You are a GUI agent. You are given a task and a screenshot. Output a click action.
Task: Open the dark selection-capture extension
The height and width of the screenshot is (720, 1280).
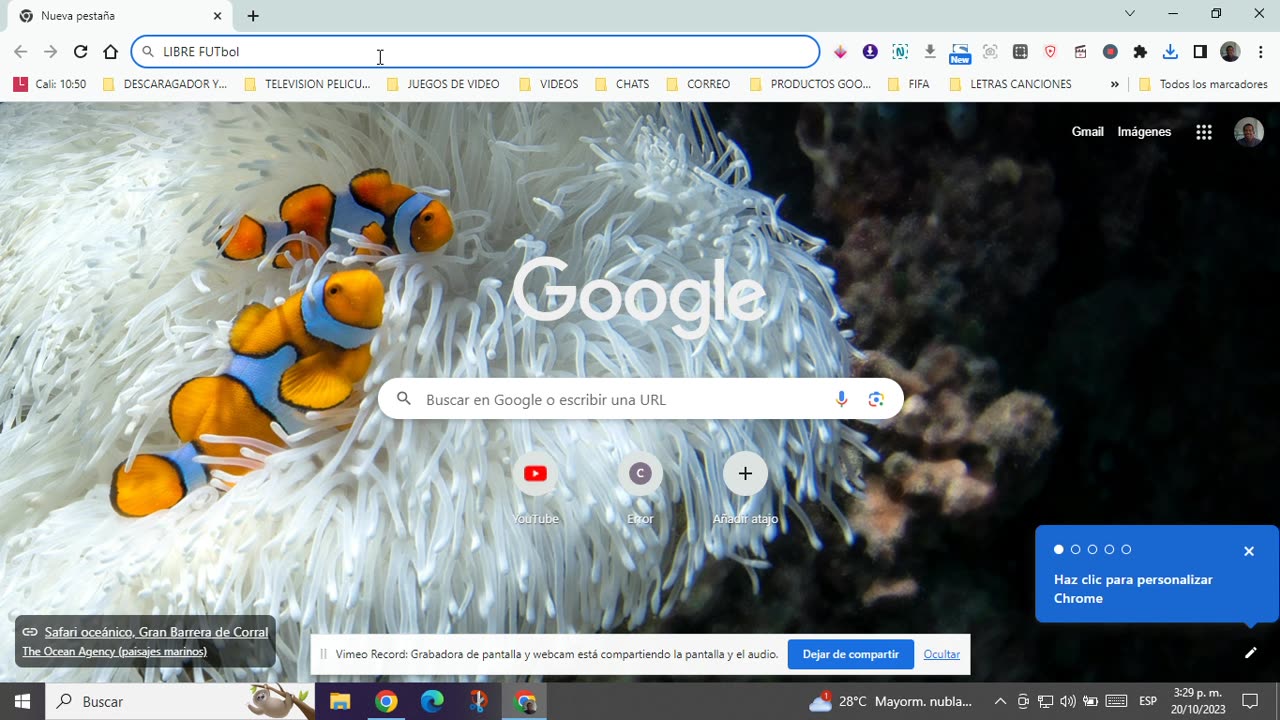pos(1020,52)
